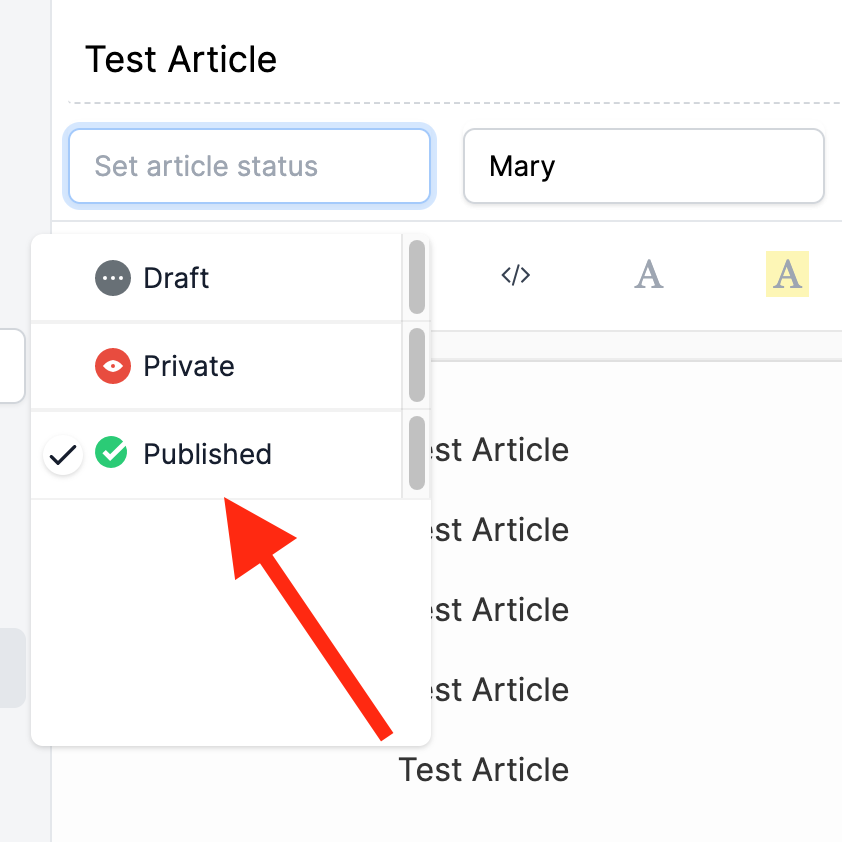
Task: Click the partially visible left sidebar box
Action: point(12,366)
